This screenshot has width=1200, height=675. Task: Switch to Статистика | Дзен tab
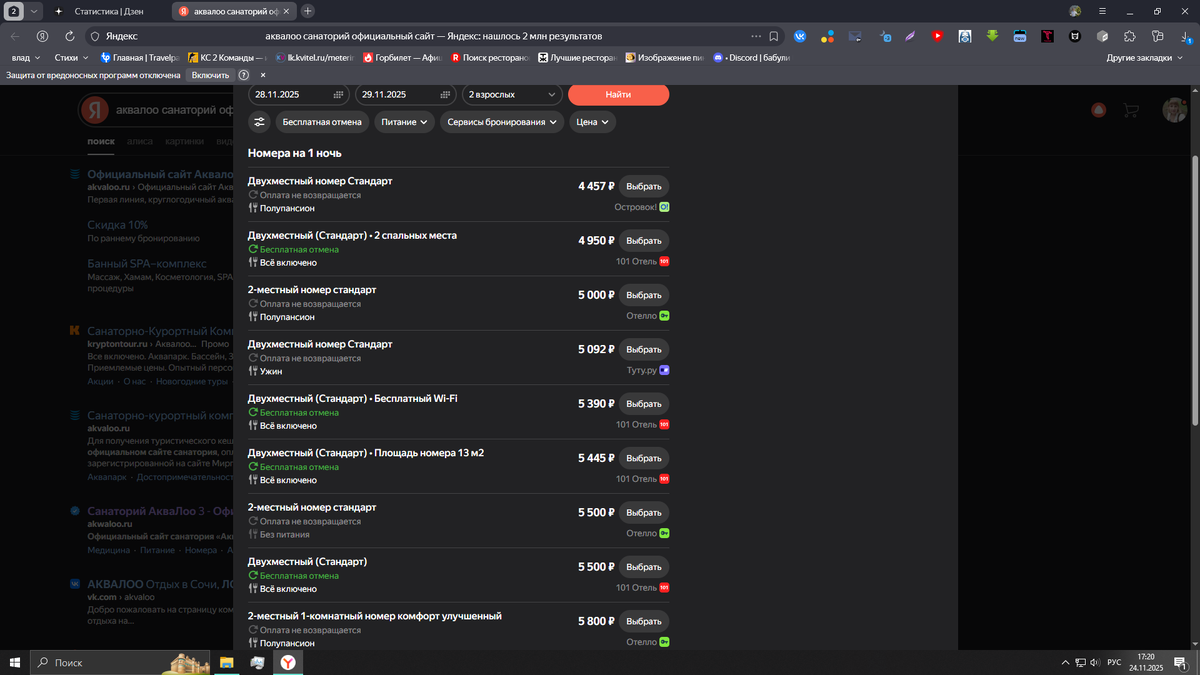pos(109,11)
